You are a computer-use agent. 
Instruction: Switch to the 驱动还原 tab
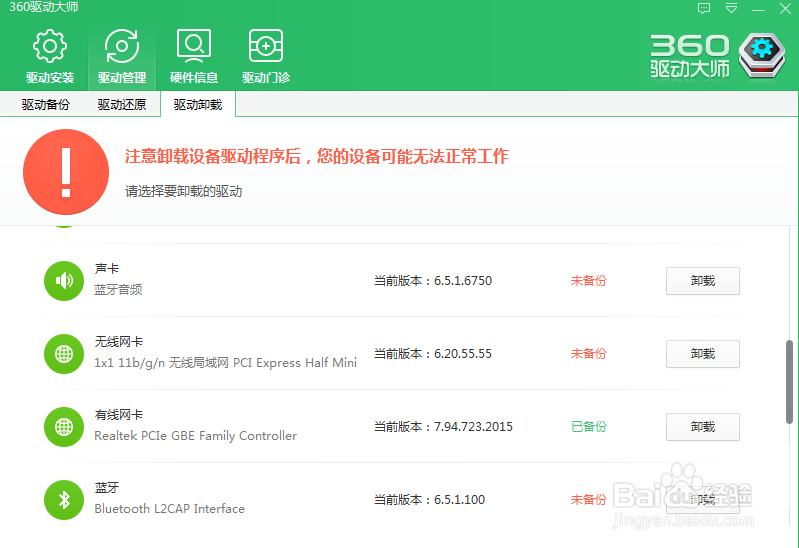point(122,105)
